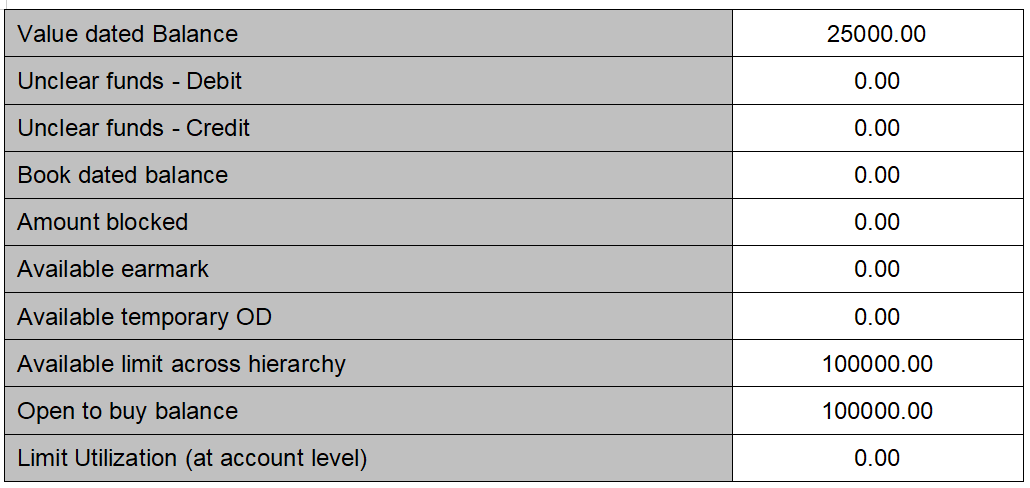
Task: Select the Open to buy balance amount
Action: [x=877, y=411]
